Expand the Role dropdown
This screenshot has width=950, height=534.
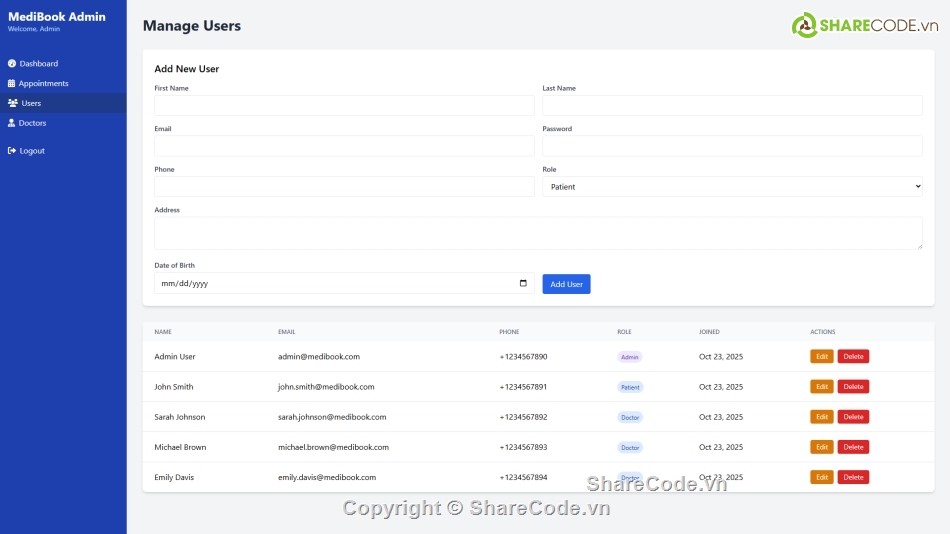732,187
